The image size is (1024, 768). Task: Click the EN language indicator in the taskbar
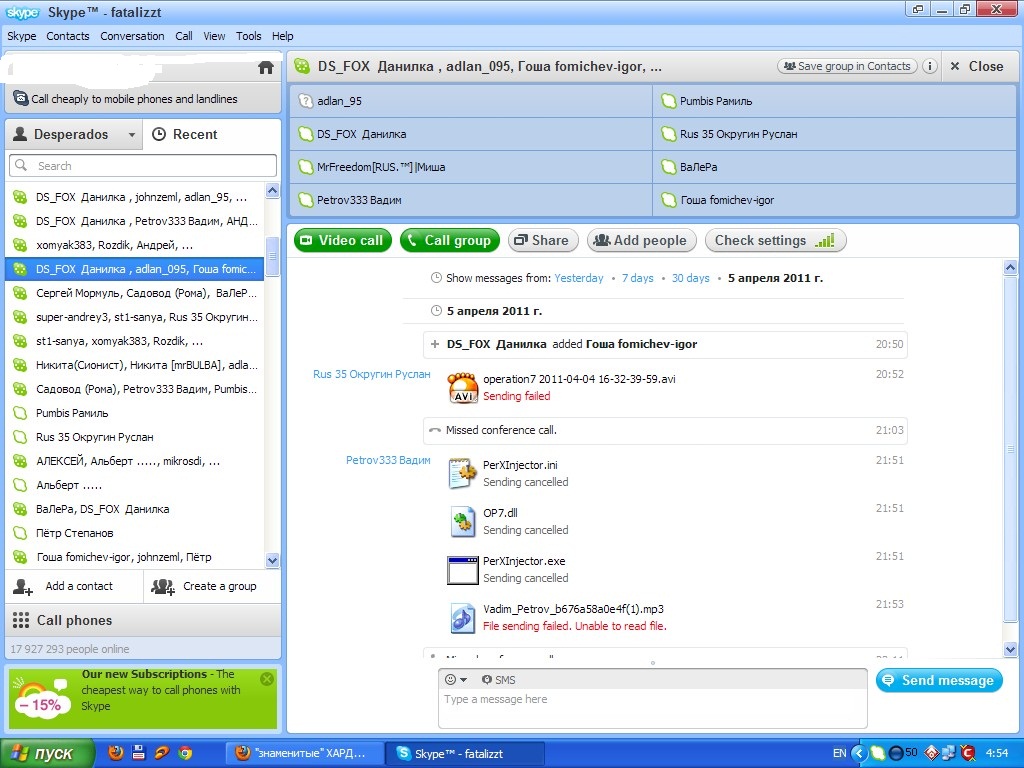coord(840,753)
